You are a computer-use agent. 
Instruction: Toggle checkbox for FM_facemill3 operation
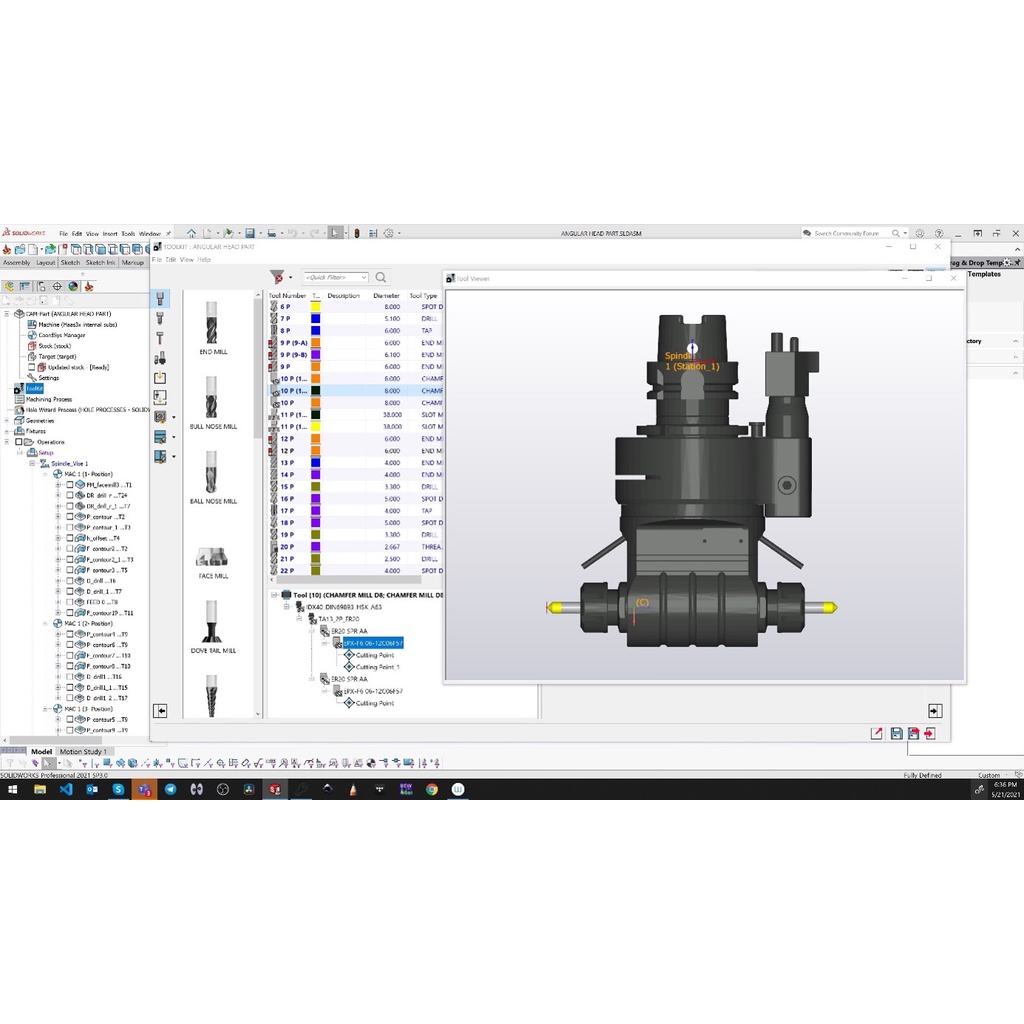(x=70, y=484)
